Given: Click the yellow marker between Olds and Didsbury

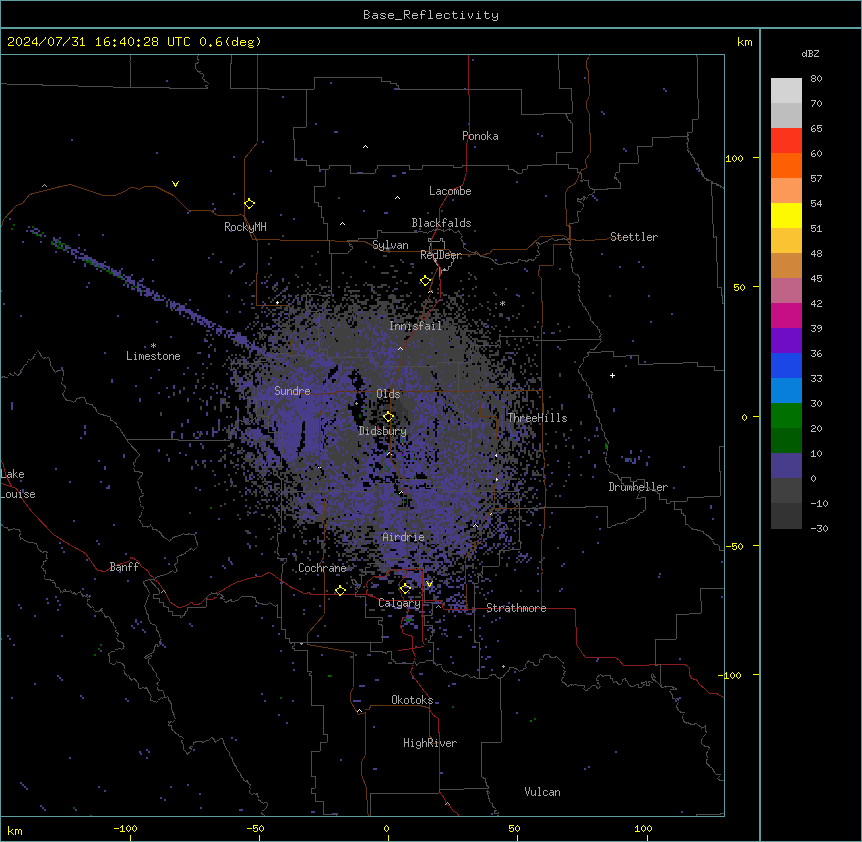Looking at the screenshot, I should click(388, 417).
